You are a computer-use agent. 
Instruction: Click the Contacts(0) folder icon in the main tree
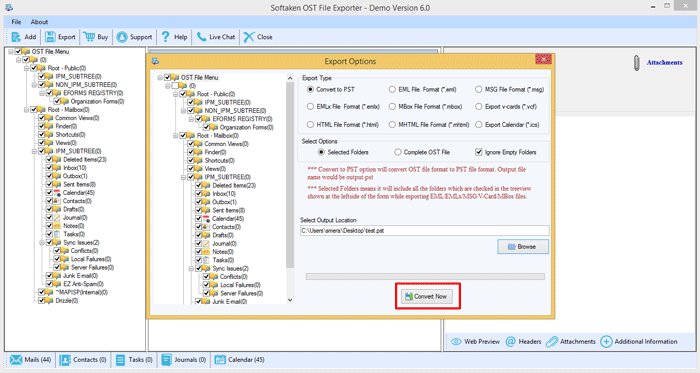coord(57,201)
